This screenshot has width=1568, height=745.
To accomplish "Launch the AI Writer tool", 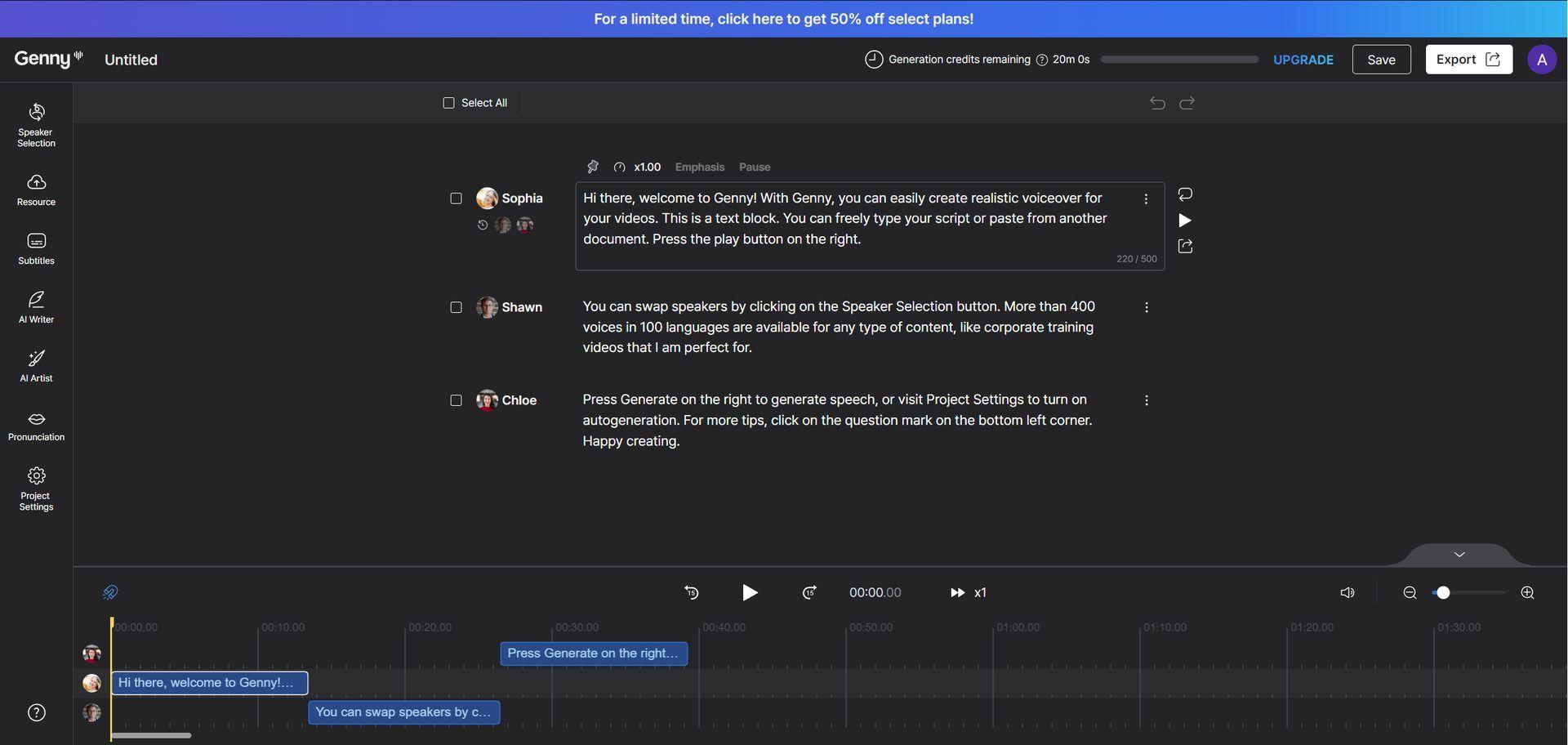I will click(36, 307).
